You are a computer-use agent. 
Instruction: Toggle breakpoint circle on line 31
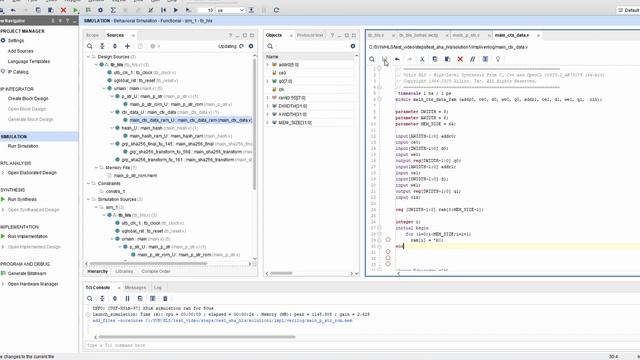[x=388, y=252]
